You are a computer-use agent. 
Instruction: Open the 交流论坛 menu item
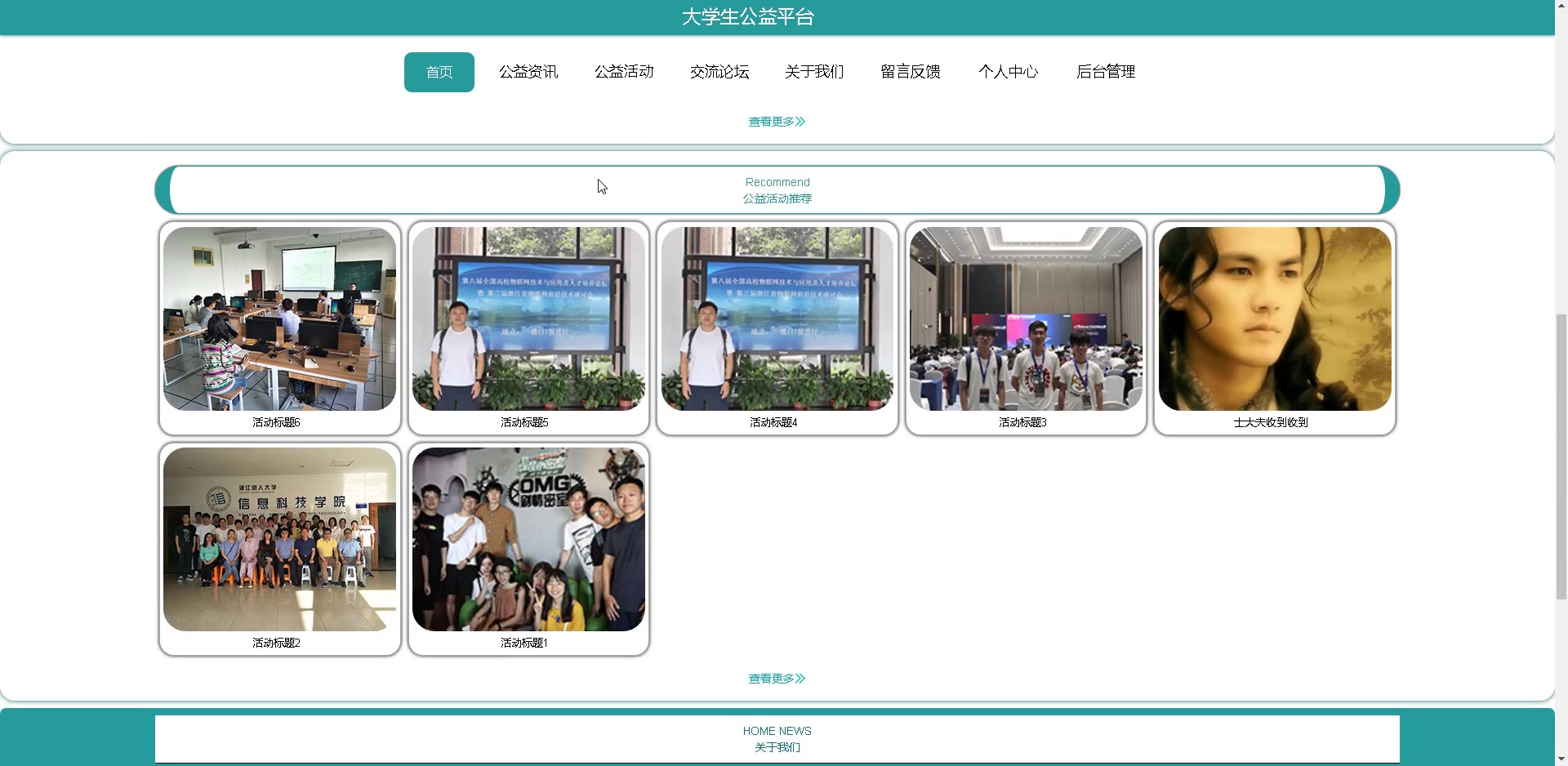(x=719, y=72)
